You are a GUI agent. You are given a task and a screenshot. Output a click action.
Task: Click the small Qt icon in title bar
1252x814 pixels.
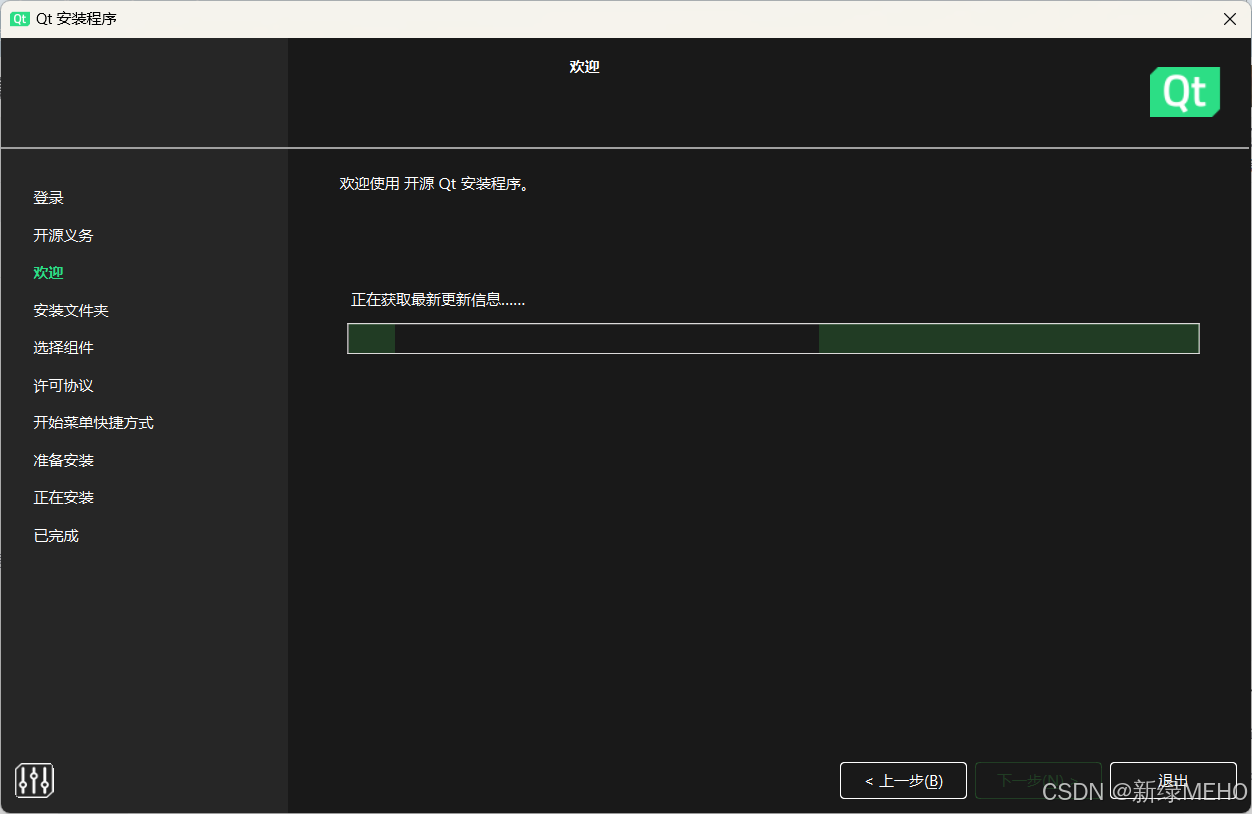(20, 19)
